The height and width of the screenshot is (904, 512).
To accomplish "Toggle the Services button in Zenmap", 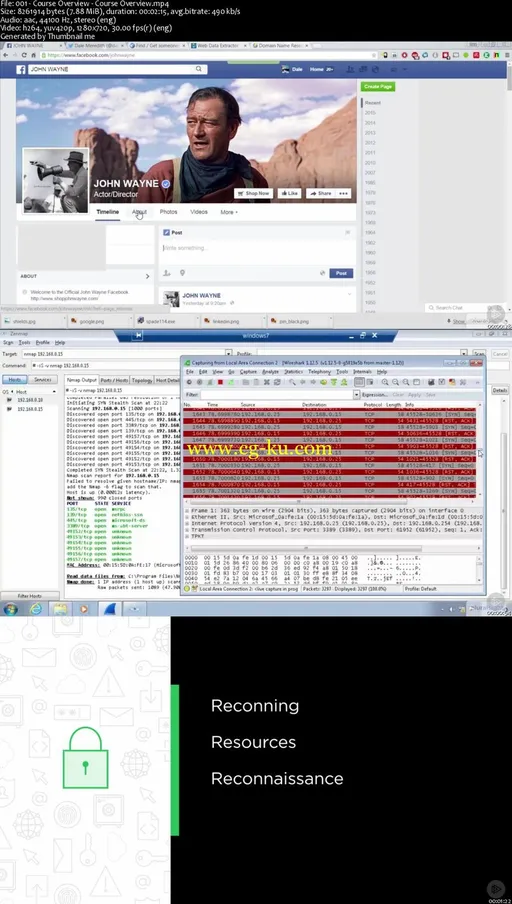I will (x=43, y=380).
